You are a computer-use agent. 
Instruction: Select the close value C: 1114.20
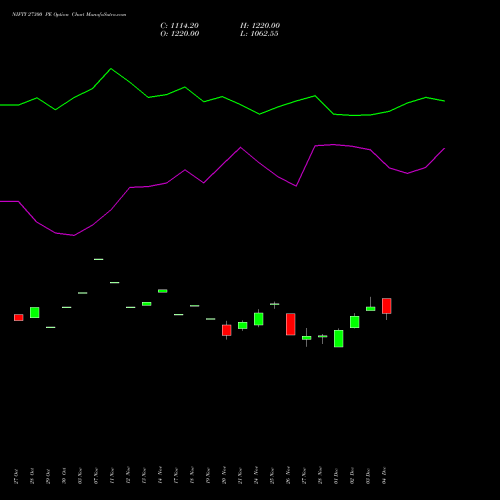coord(180,26)
